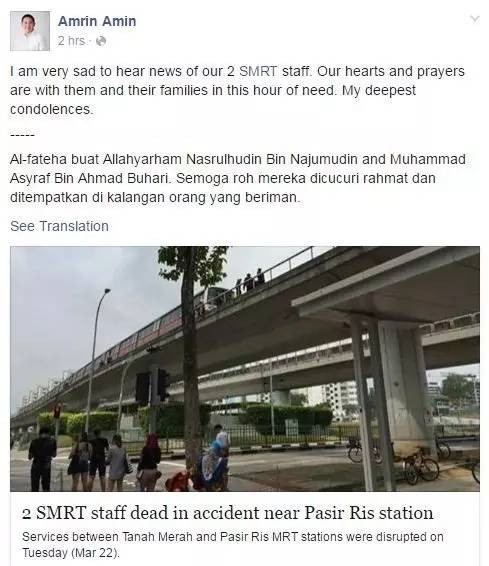Open the Amrin Amin profile name link
Screen dimensions: 489x566
coord(97,21)
